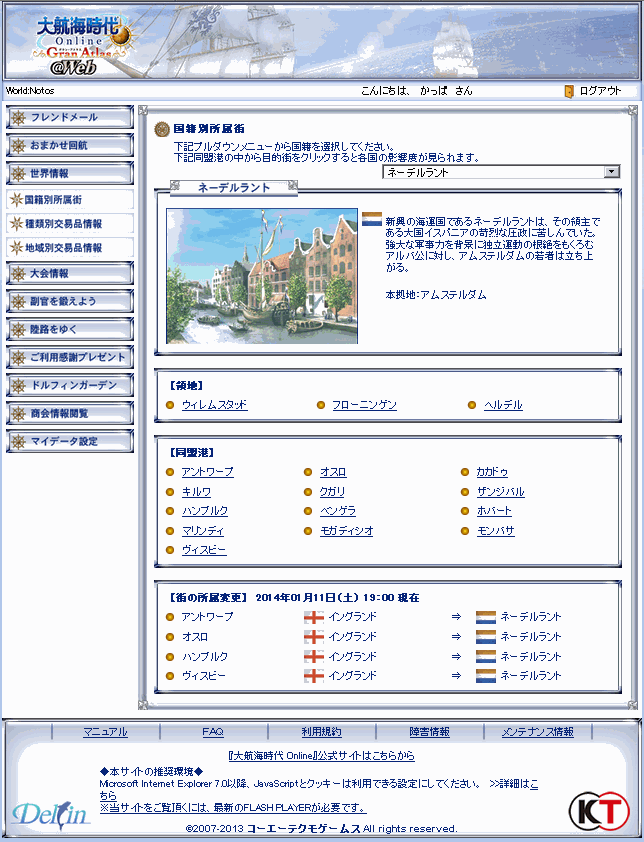Click the ネーデルラント nationality combo box

coord(501,172)
